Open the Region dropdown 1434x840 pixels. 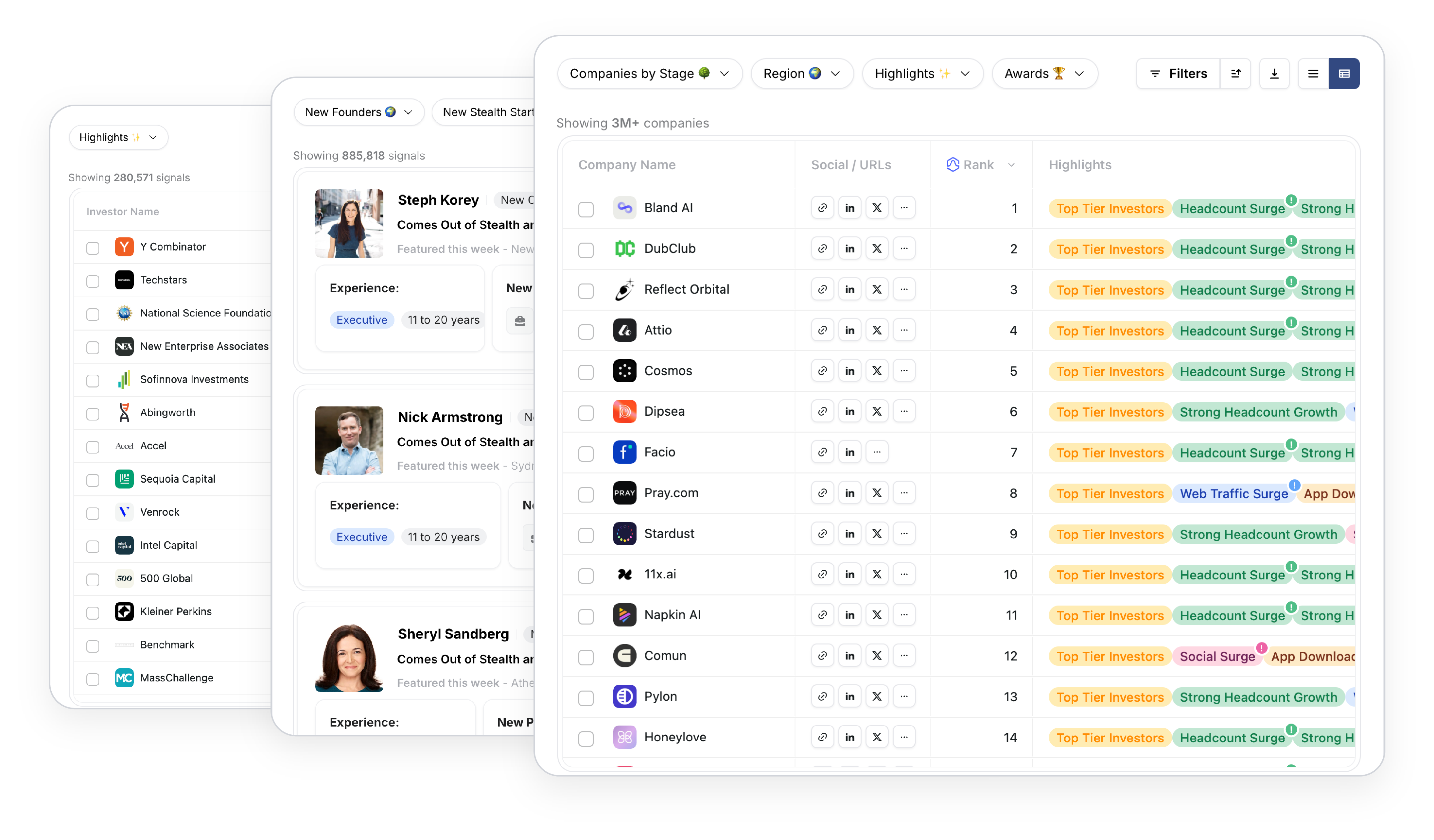802,73
